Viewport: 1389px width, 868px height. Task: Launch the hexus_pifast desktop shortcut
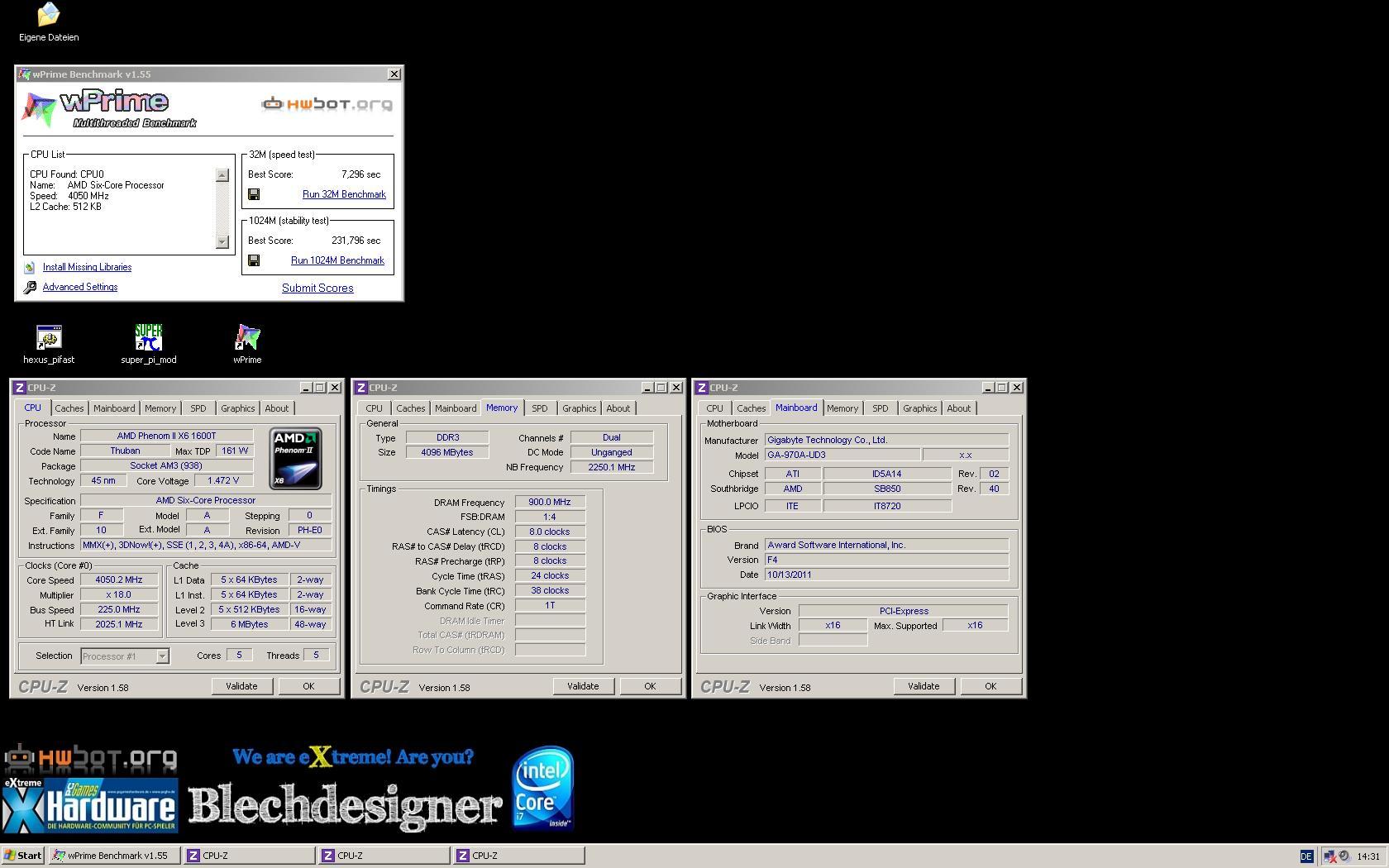point(49,344)
